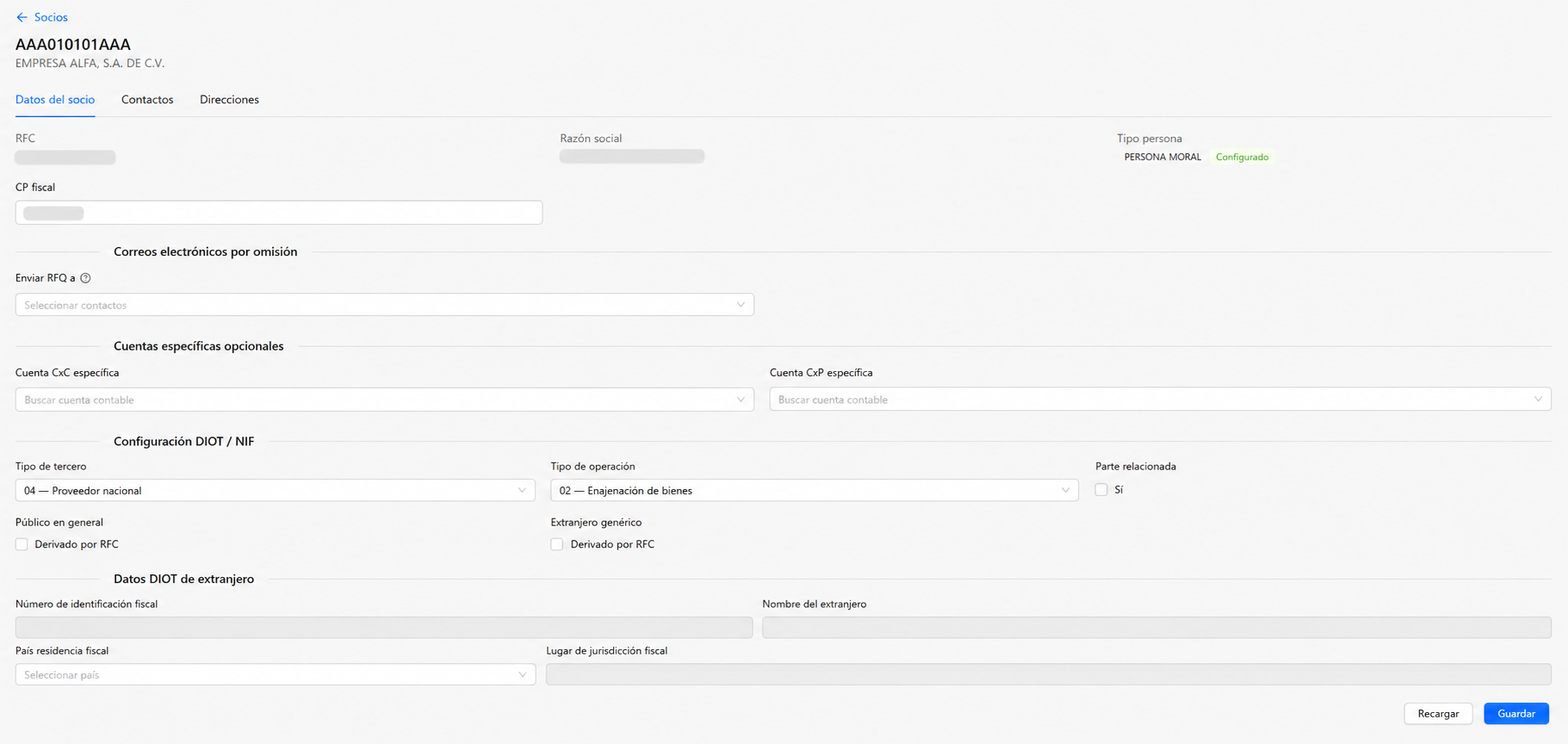
Task: Open the 04 — Proveedor nacional dropdown
Action: coord(276,491)
